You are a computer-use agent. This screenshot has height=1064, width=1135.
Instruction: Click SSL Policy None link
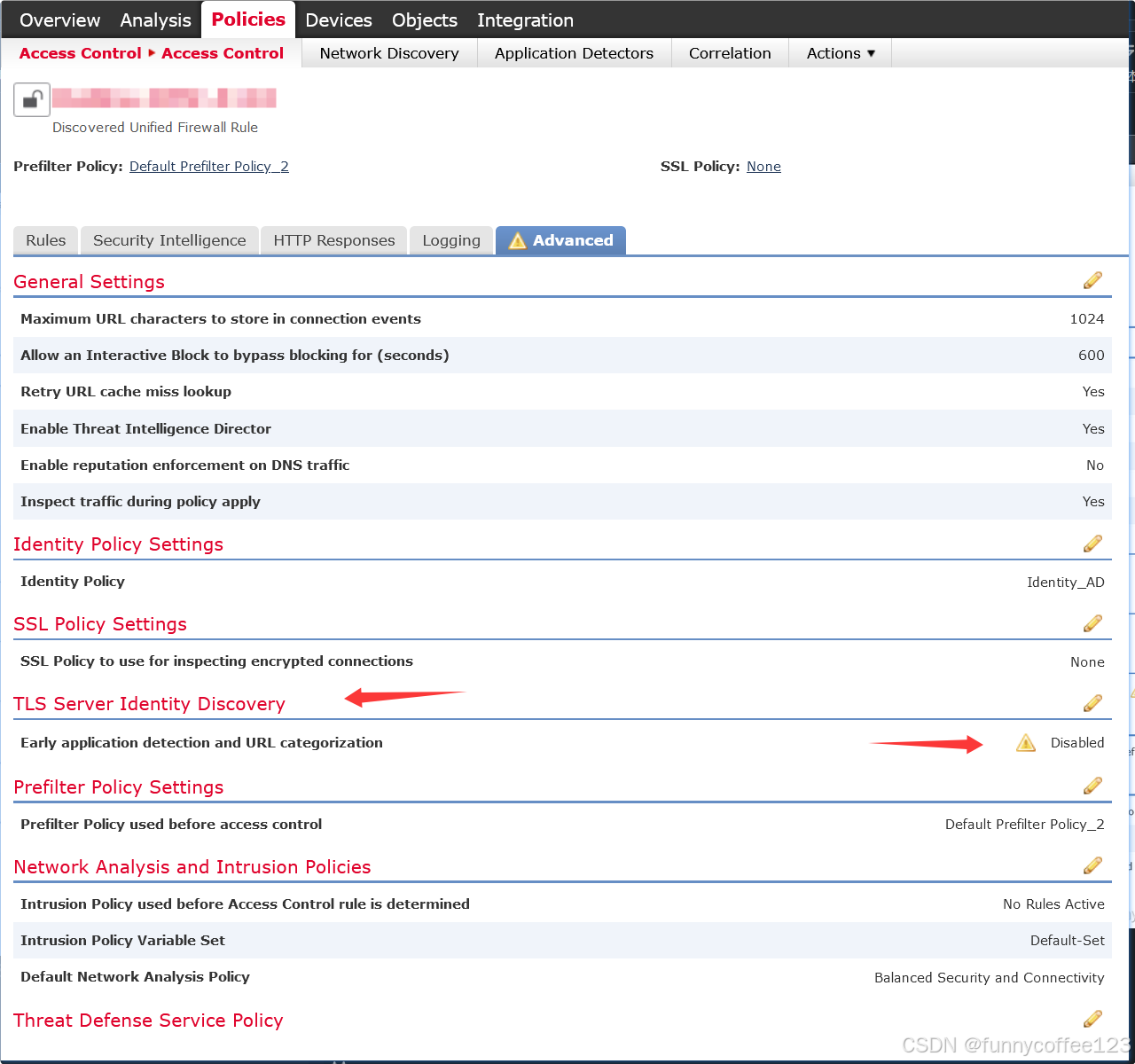click(763, 167)
